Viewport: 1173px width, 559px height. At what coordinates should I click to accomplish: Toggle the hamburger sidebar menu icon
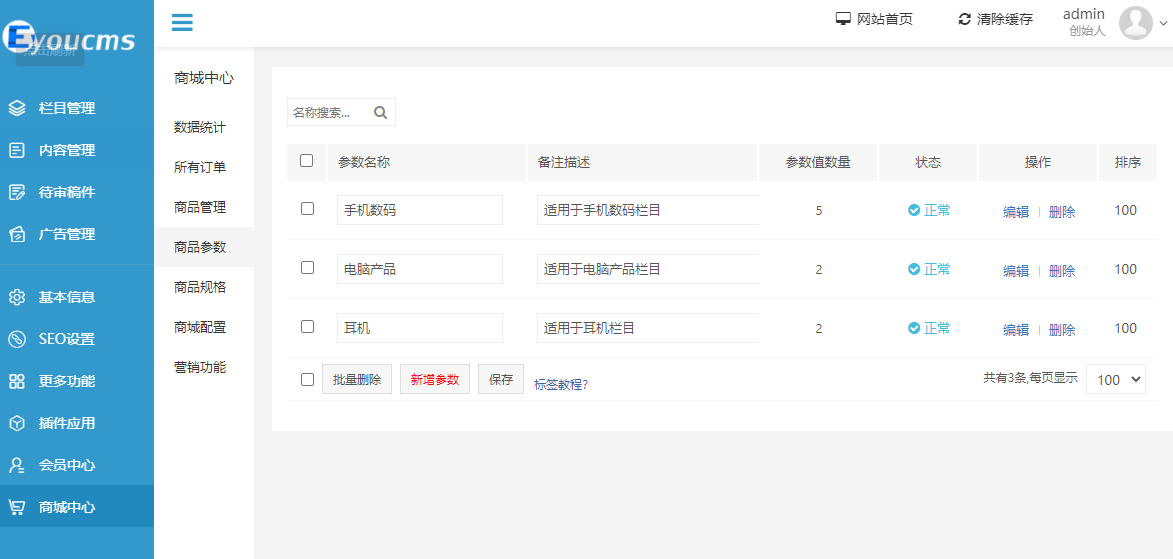(x=182, y=22)
